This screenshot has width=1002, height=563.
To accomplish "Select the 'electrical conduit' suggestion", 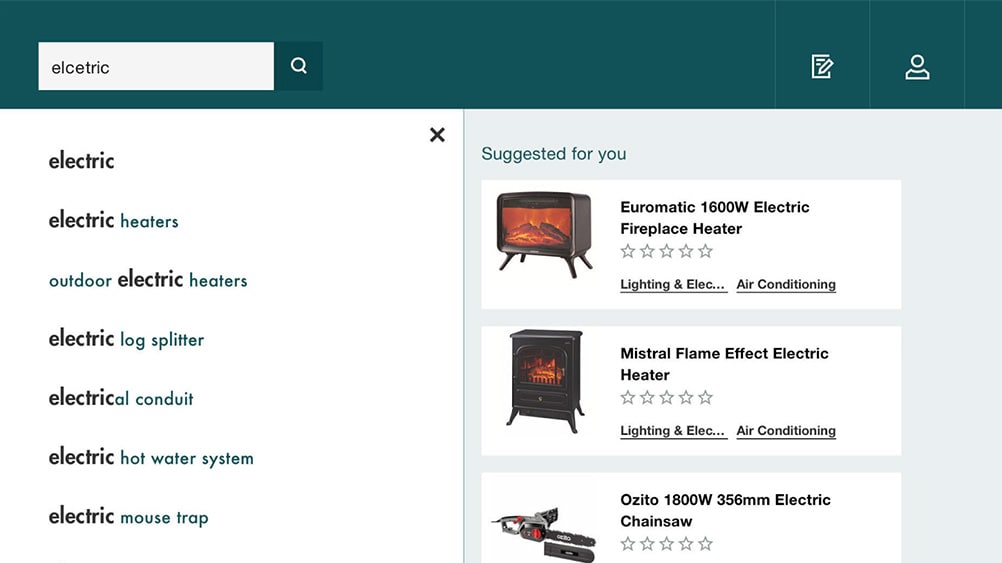I will [x=121, y=398].
